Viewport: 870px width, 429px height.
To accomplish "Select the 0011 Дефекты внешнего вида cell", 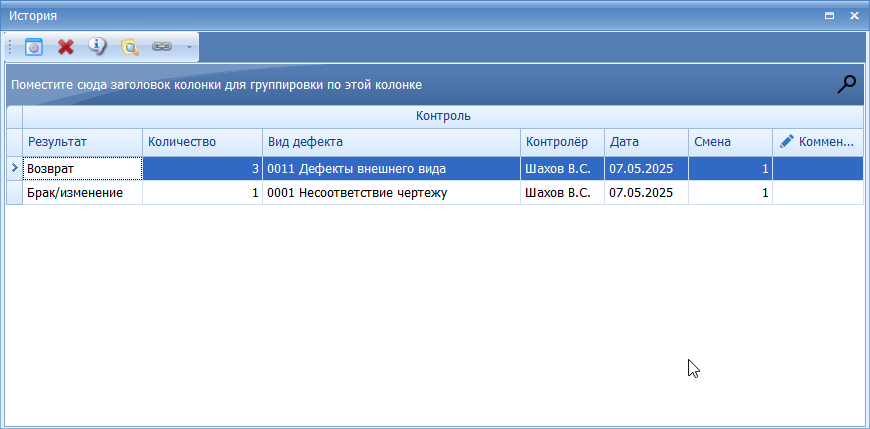I will point(390,168).
